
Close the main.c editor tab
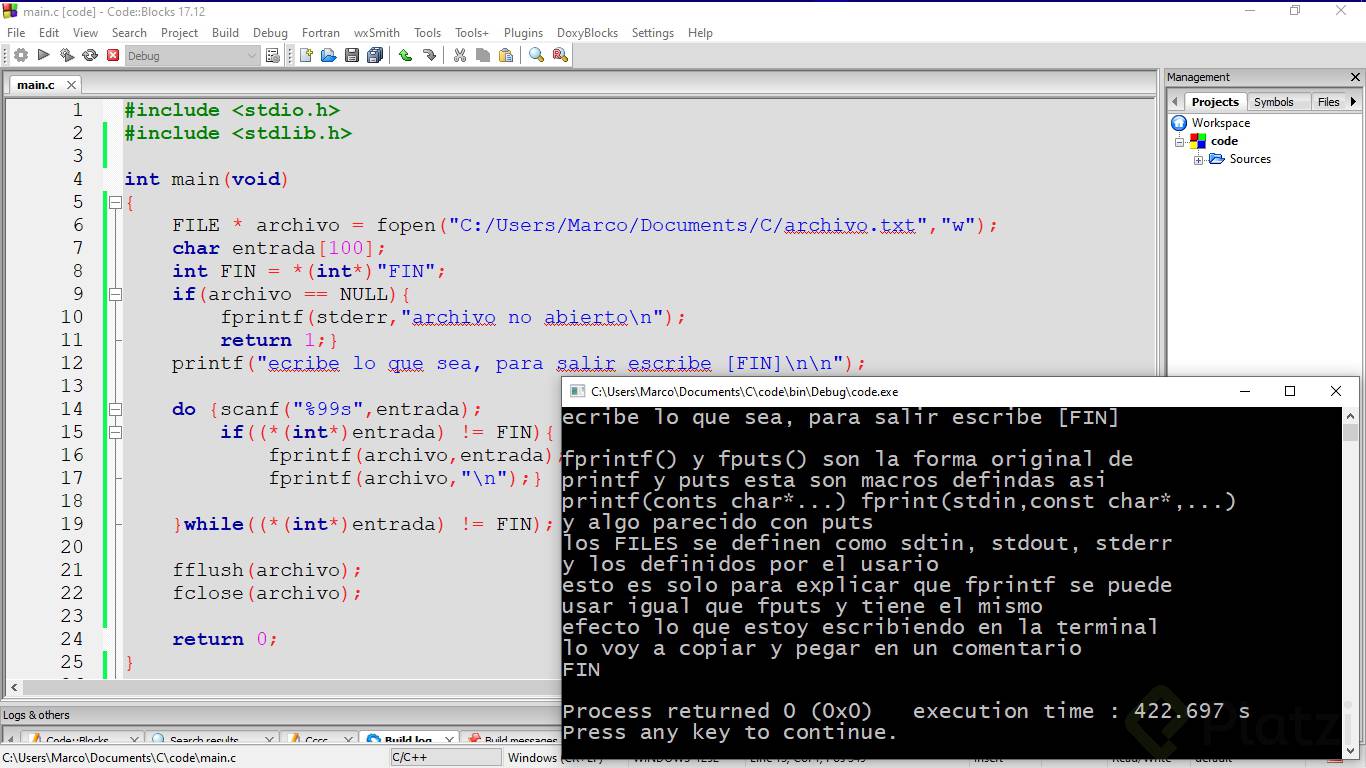[x=72, y=86]
